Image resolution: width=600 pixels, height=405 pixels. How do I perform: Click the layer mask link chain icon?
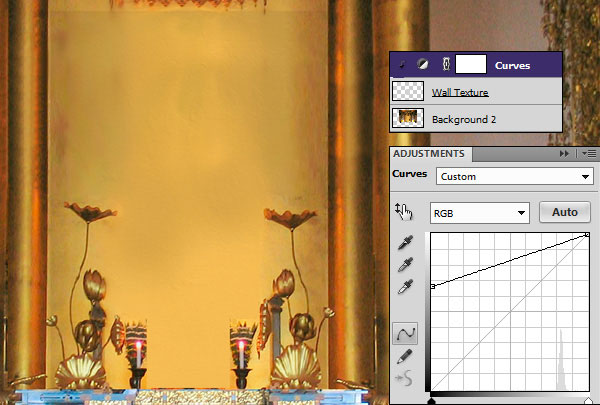(446, 64)
